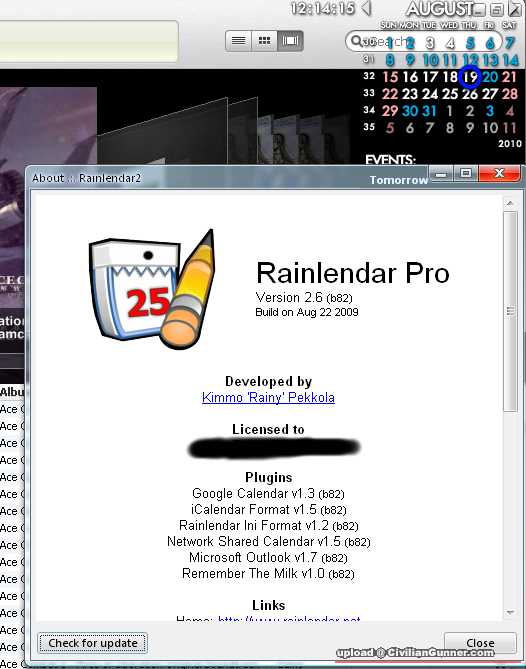Click Build on Aug 22 2009 text
Screen dimensions: 526x669
tap(307, 312)
